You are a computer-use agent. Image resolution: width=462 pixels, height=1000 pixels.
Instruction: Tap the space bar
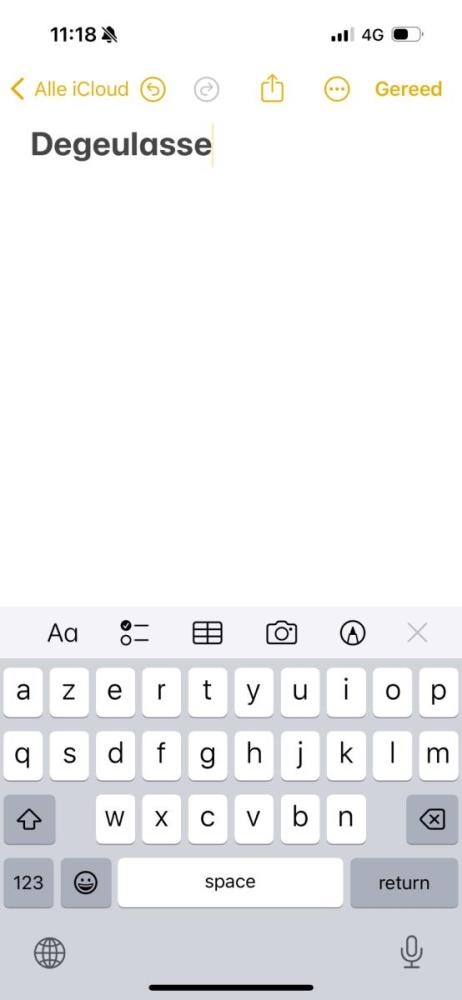(230, 882)
